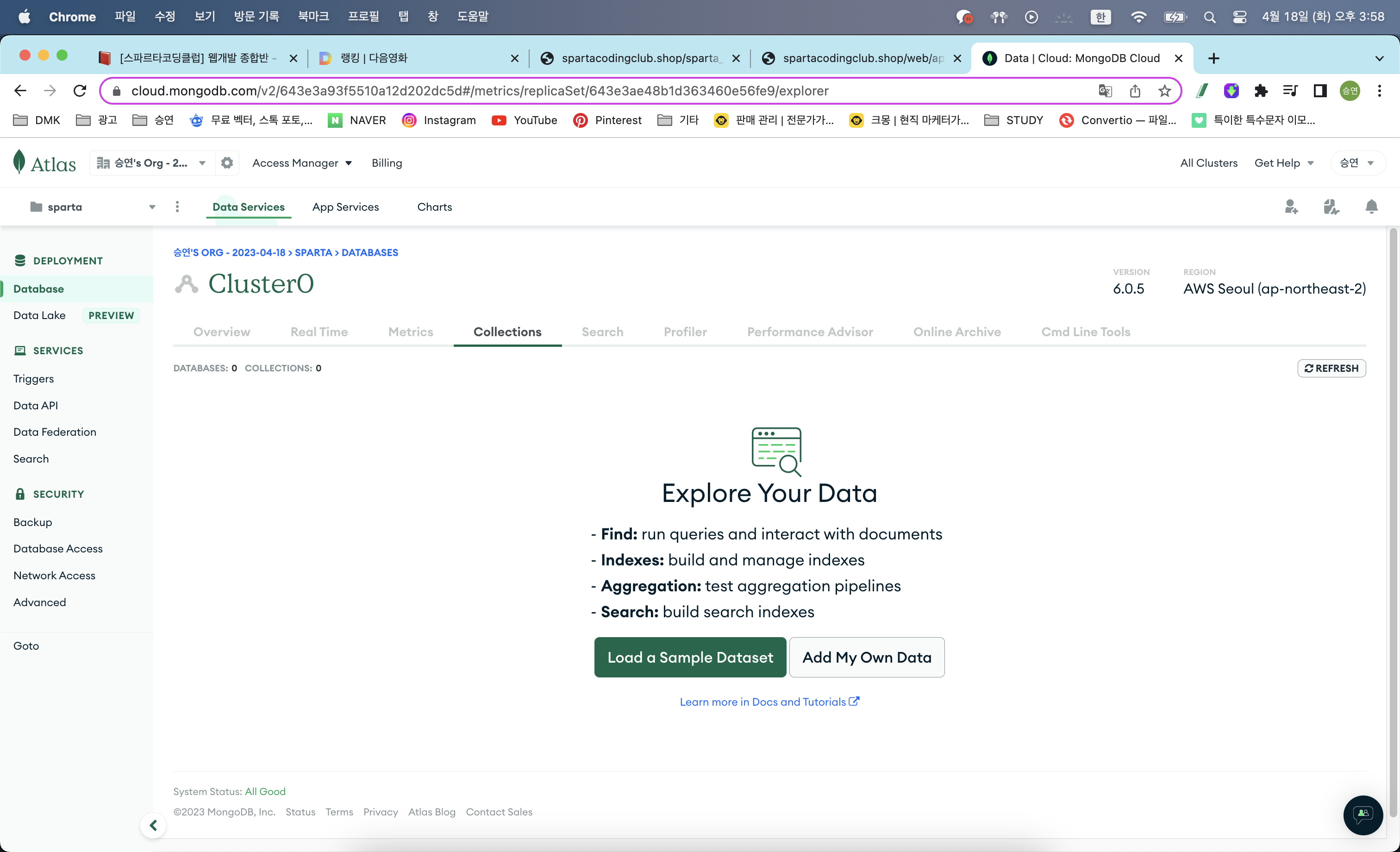Switch to the Data Services tab
Image resolution: width=1400 pixels, height=852 pixels.
(x=248, y=207)
